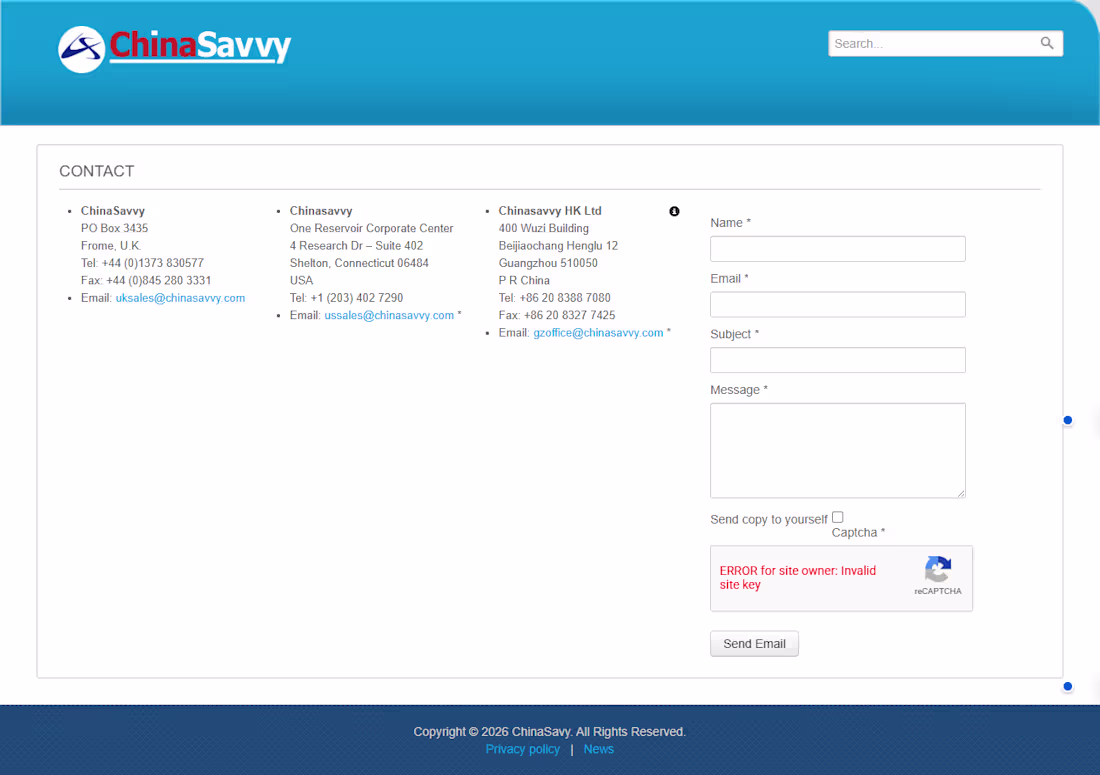Image resolution: width=1100 pixels, height=775 pixels.
Task: Click inside the Message text area
Action: tap(838, 450)
